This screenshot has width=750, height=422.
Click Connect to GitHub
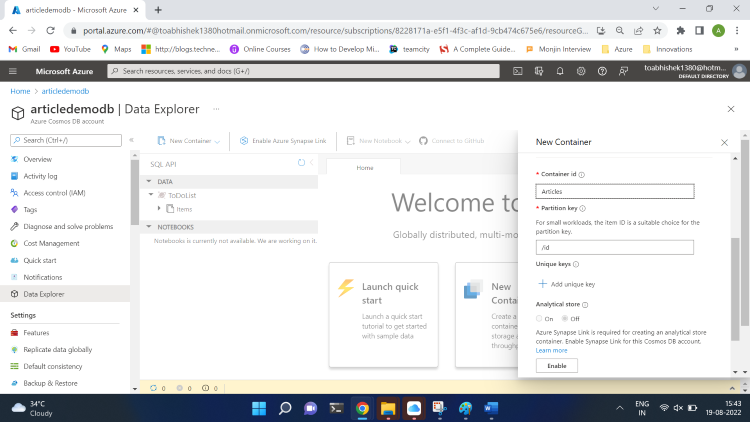(452, 141)
